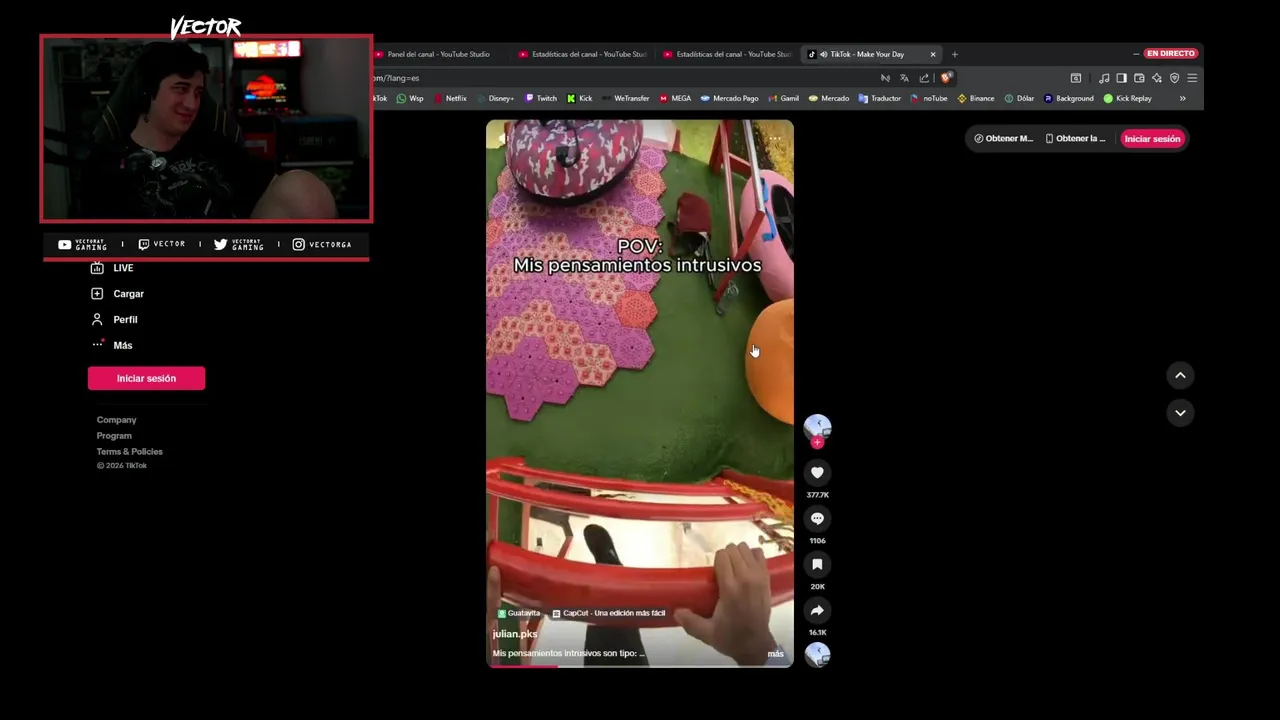Expand the Company footer section

[117, 420]
